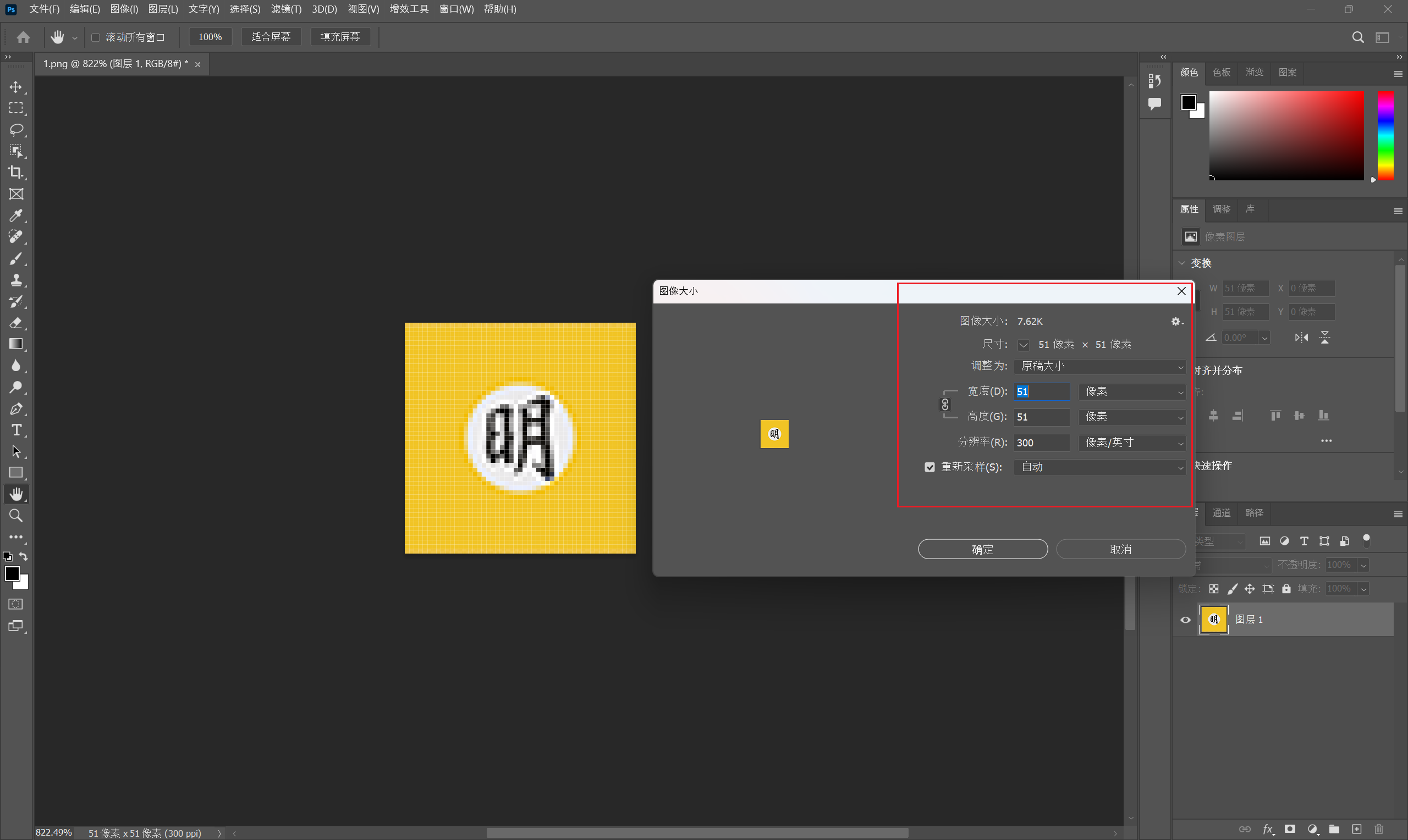Select the Eyedropper tool
This screenshot has width=1408, height=840.
click(16, 215)
